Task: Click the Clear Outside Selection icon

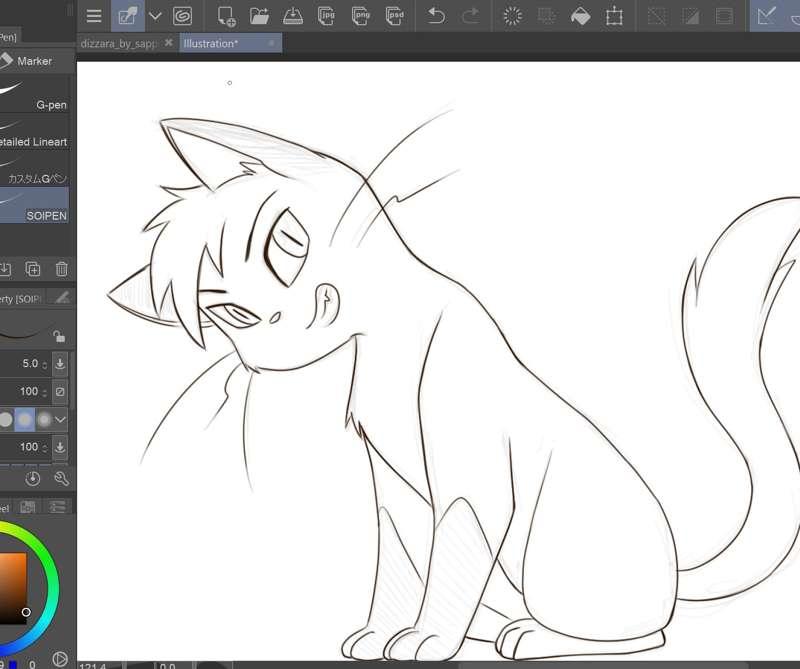Action: click(x=546, y=16)
